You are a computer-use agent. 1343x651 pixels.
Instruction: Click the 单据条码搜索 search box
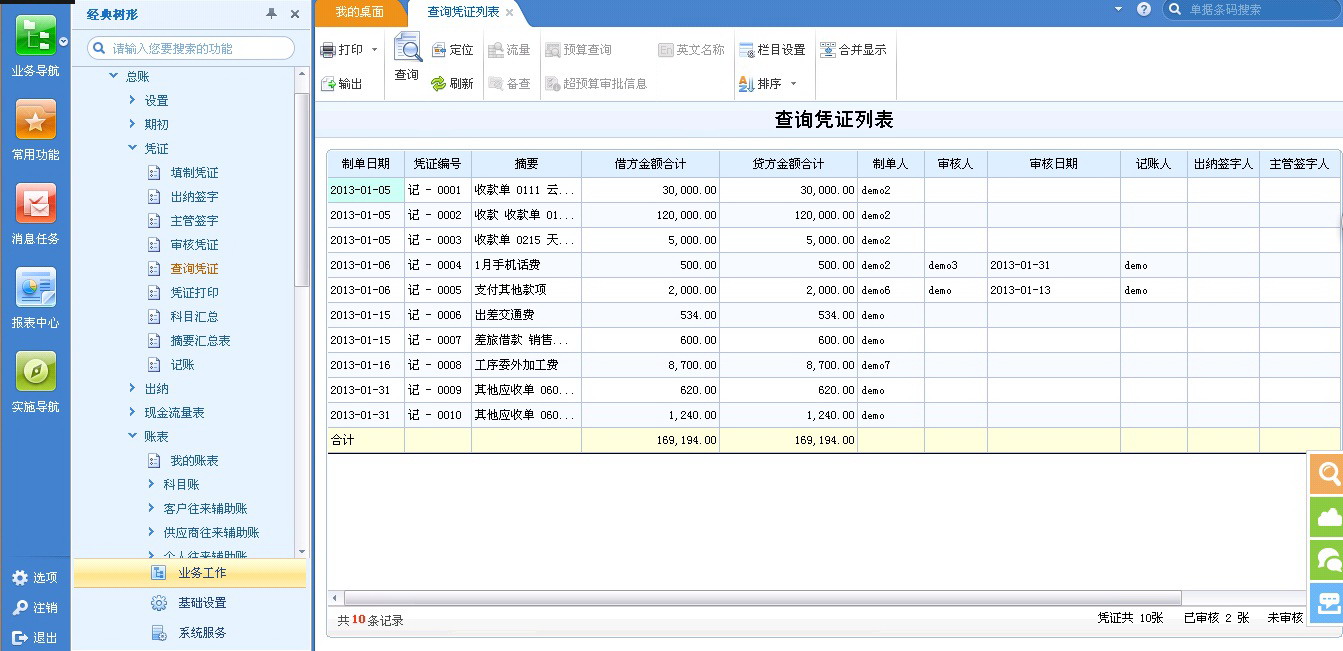tap(1250, 9)
